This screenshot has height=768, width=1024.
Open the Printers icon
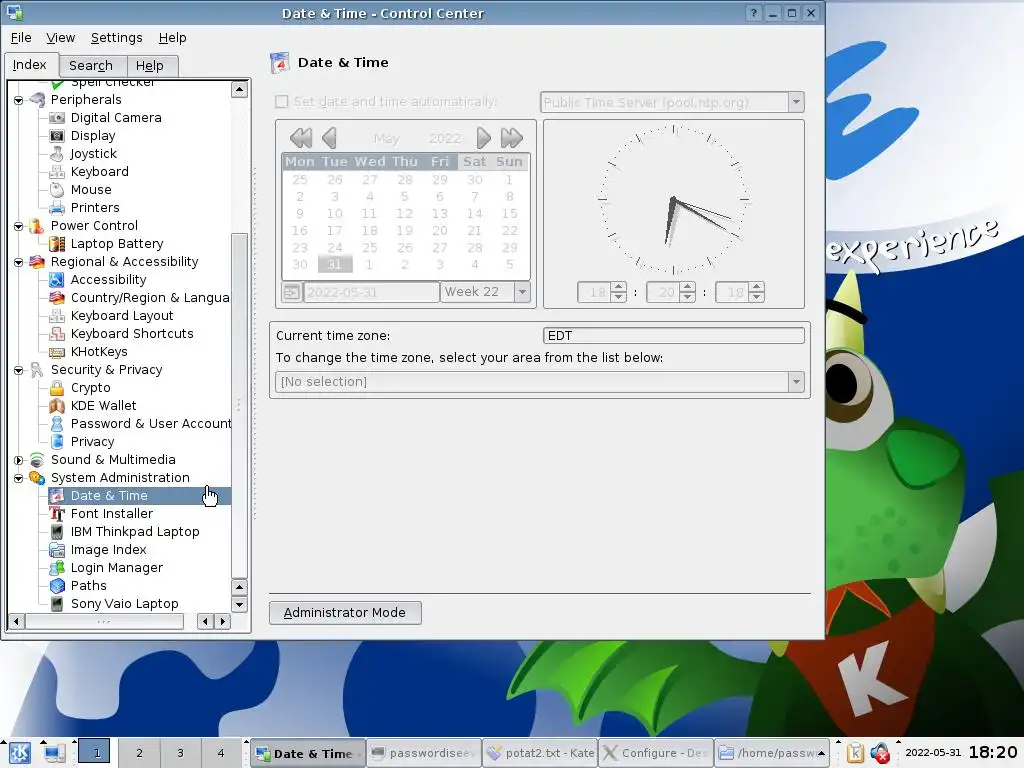(x=57, y=208)
